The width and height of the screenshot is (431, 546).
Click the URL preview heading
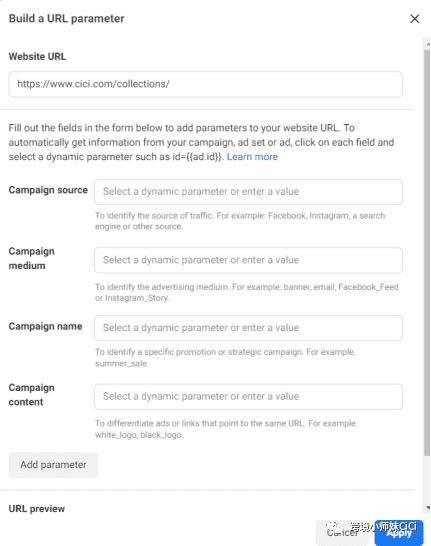click(x=37, y=509)
